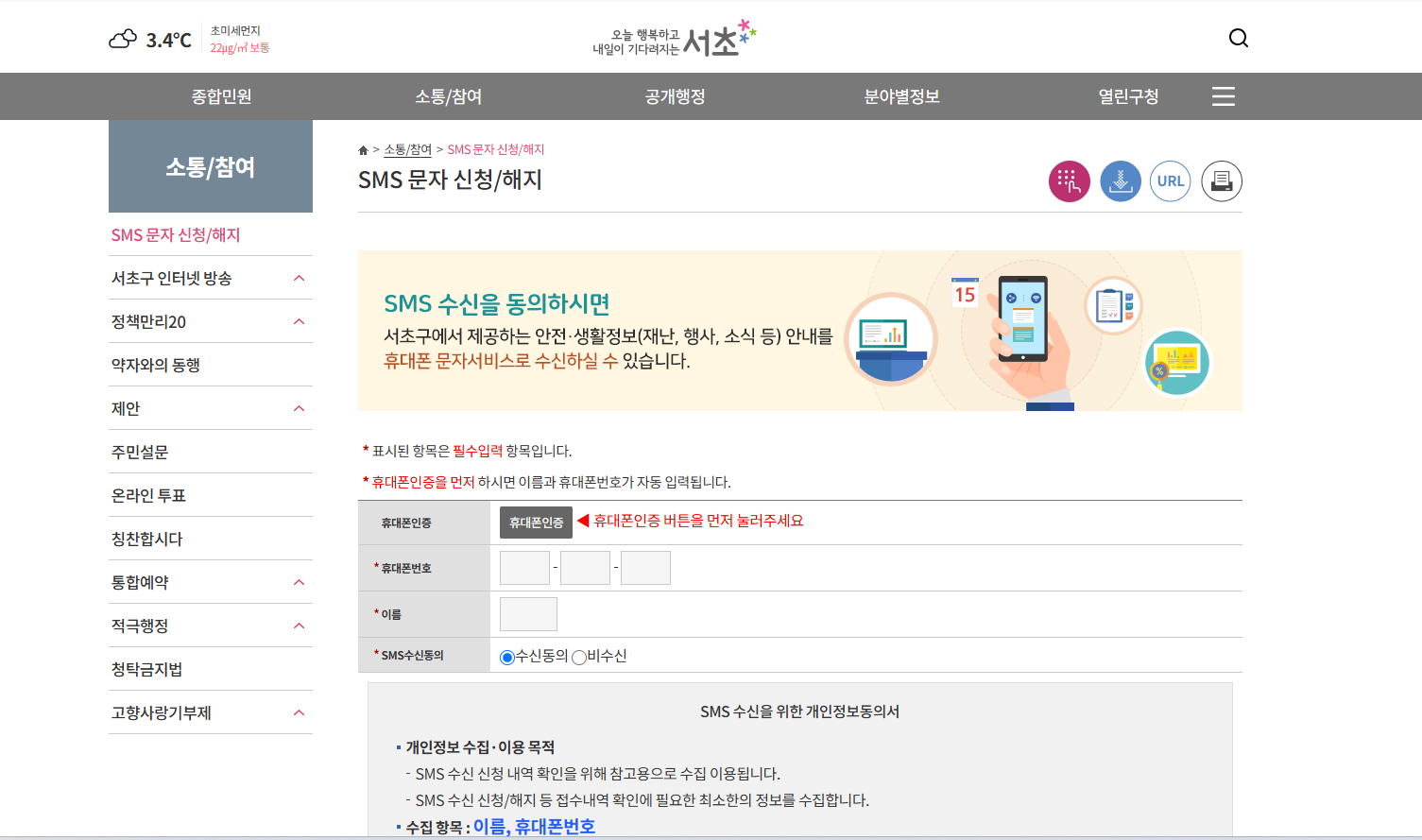Click the 3.4°C temperature text

click(168, 40)
